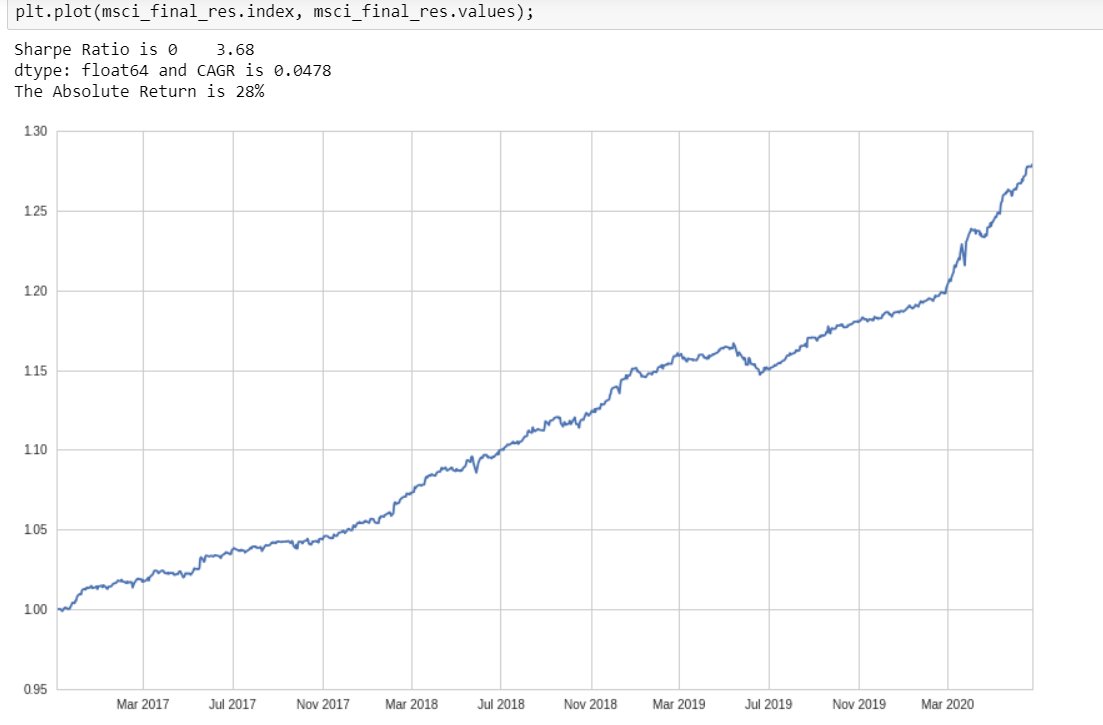
Task: Click the Nov 2018 axis label
Action: [590, 704]
